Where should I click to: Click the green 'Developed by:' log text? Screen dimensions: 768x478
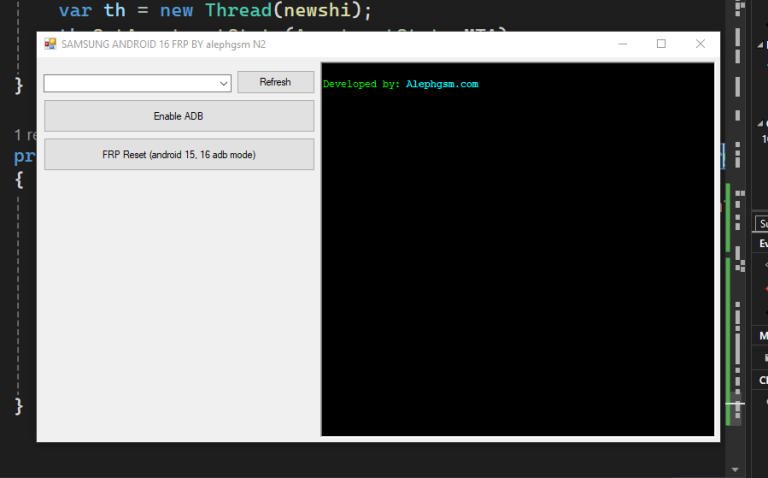pos(361,84)
